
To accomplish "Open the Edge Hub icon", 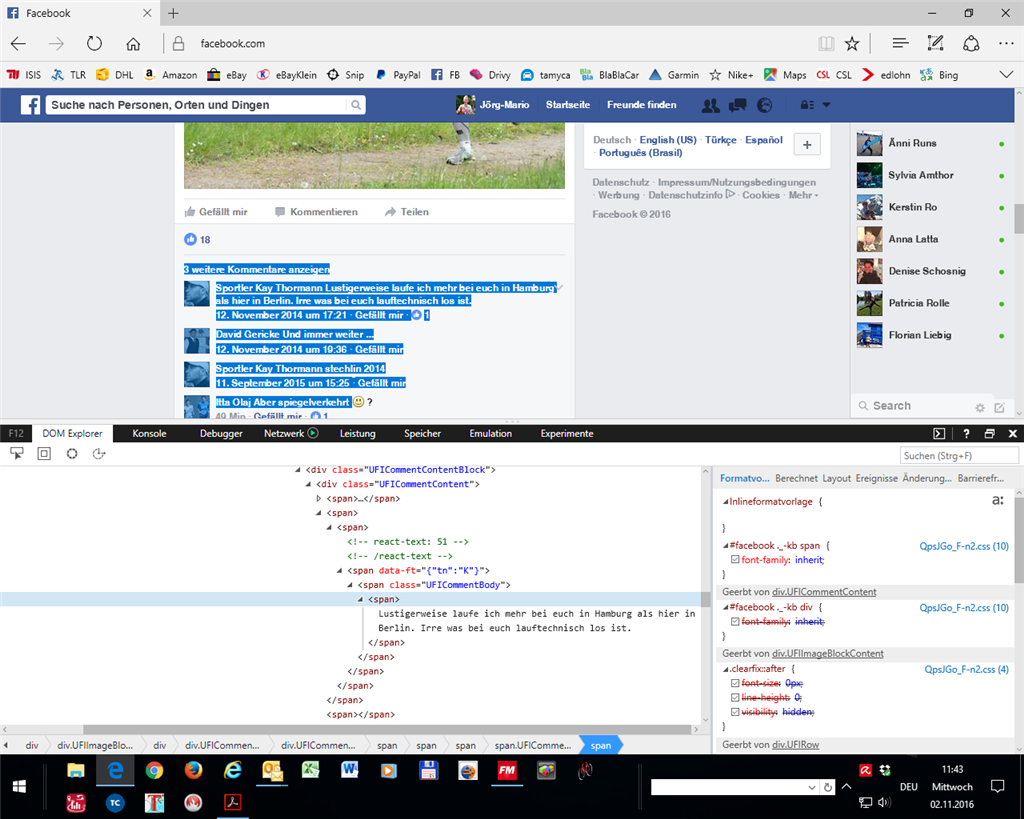I will coord(901,44).
